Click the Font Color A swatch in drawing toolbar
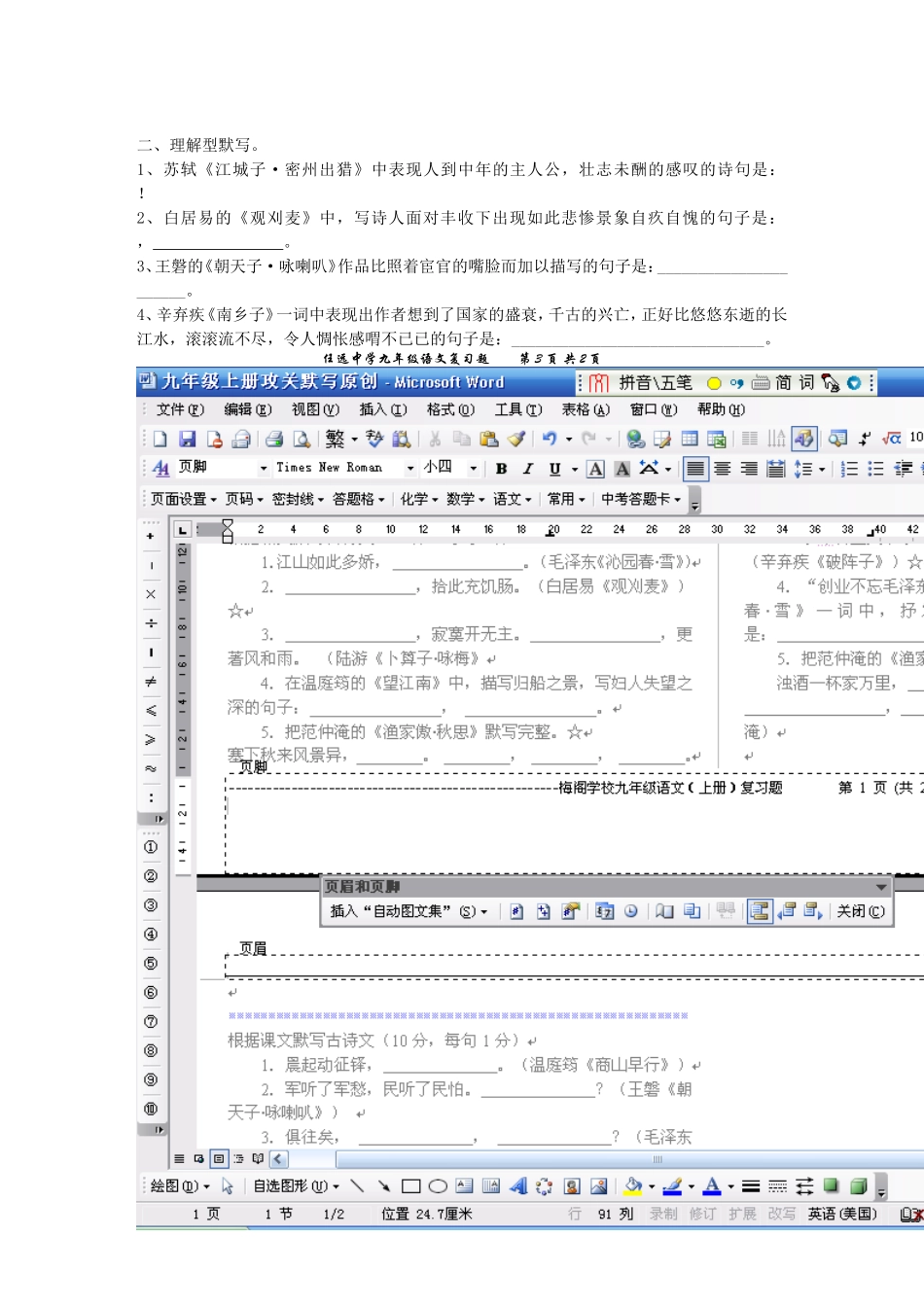Viewport: 924px width, 1307px height. pyautogui.click(x=712, y=1185)
